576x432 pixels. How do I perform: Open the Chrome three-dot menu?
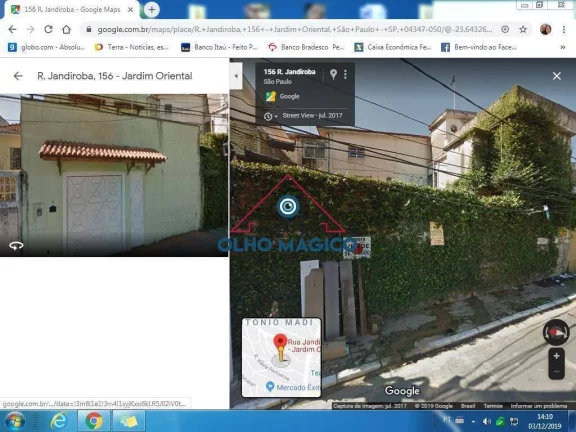click(564, 29)
